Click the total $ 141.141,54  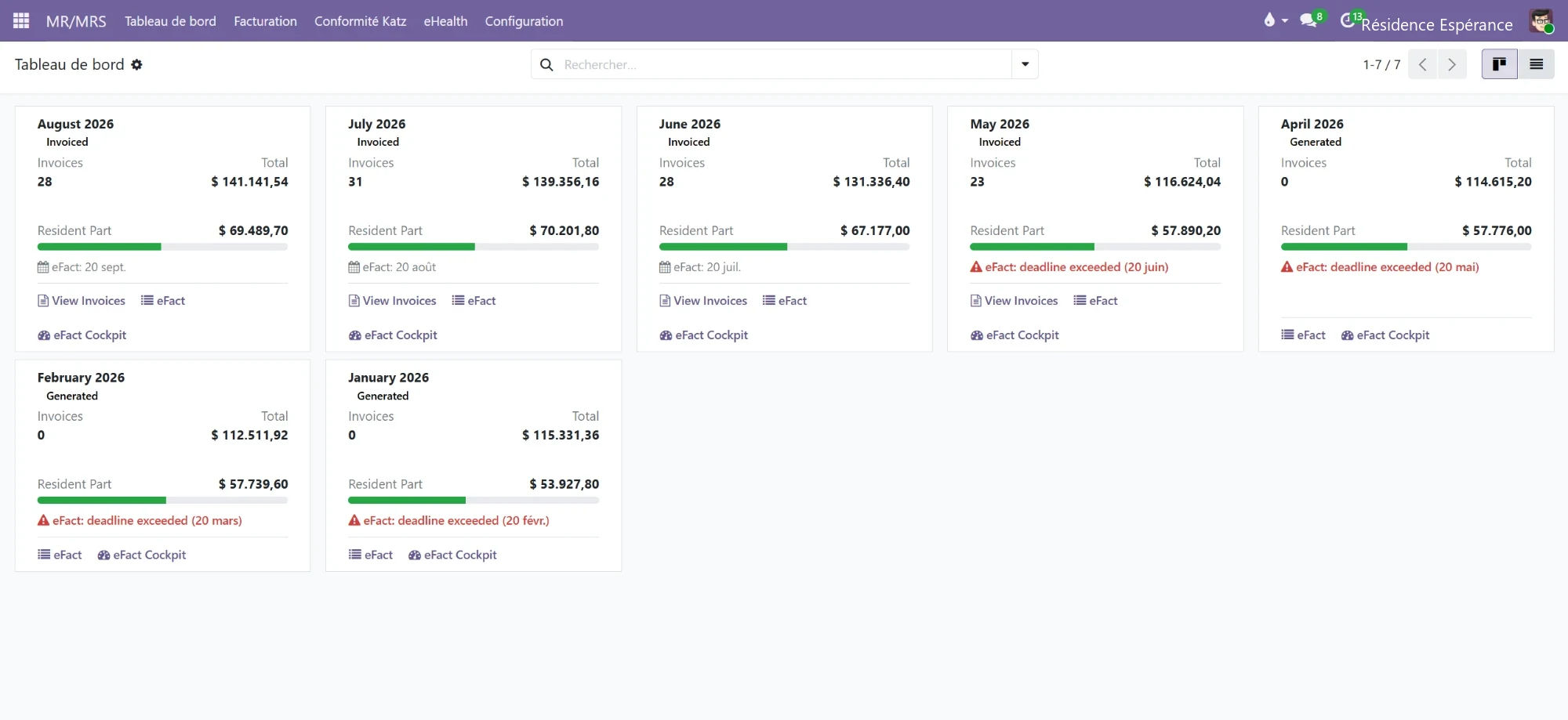(x=249, y=182)
